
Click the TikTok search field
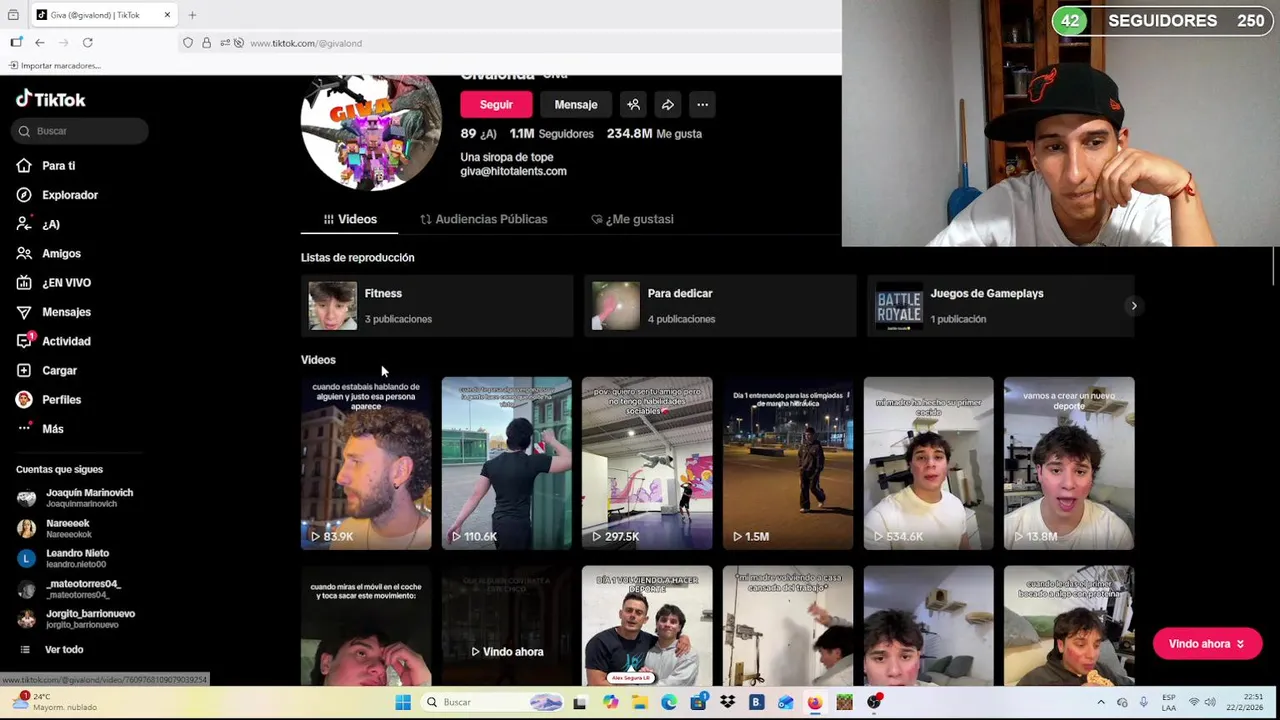tap(80, 131)
